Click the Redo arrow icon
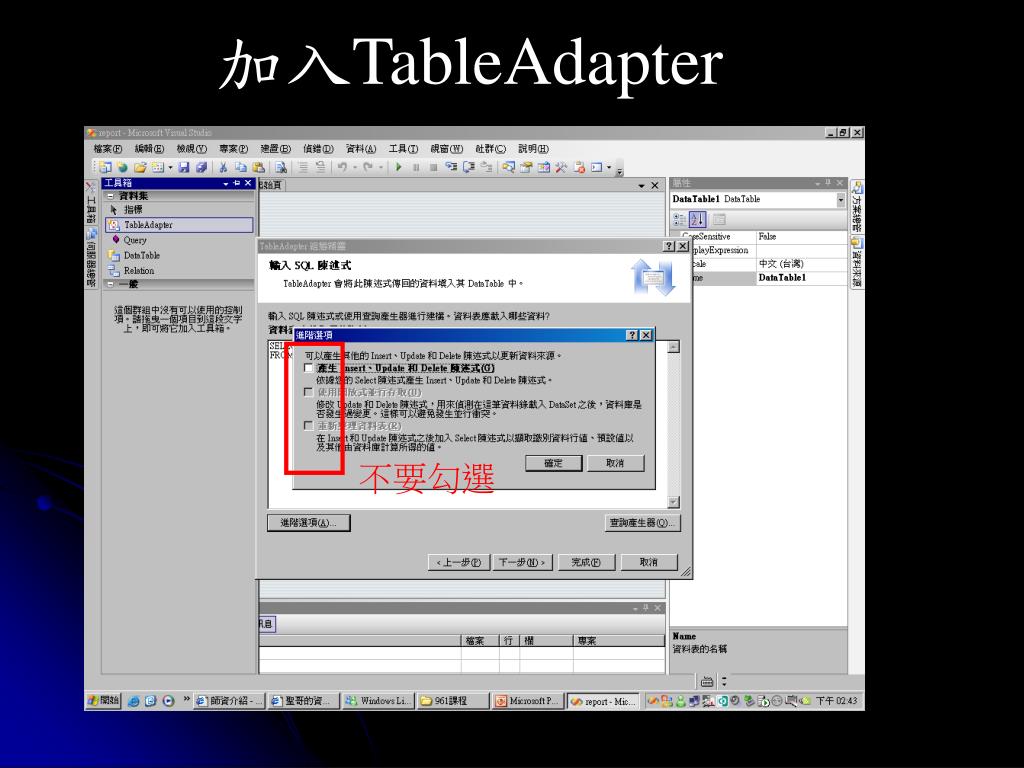The width and height of the screenshot is (1024, 768). point(368,167)
